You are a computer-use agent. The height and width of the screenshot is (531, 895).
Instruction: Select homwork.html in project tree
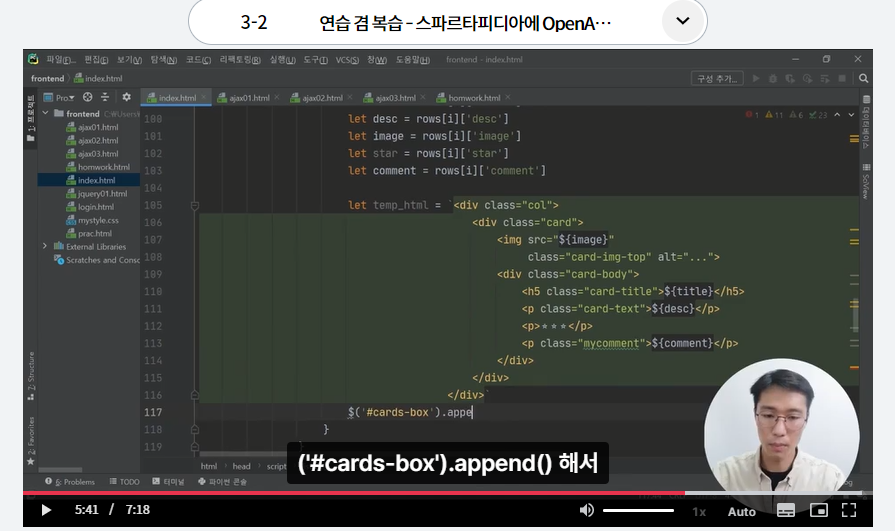tap(98, 167)
